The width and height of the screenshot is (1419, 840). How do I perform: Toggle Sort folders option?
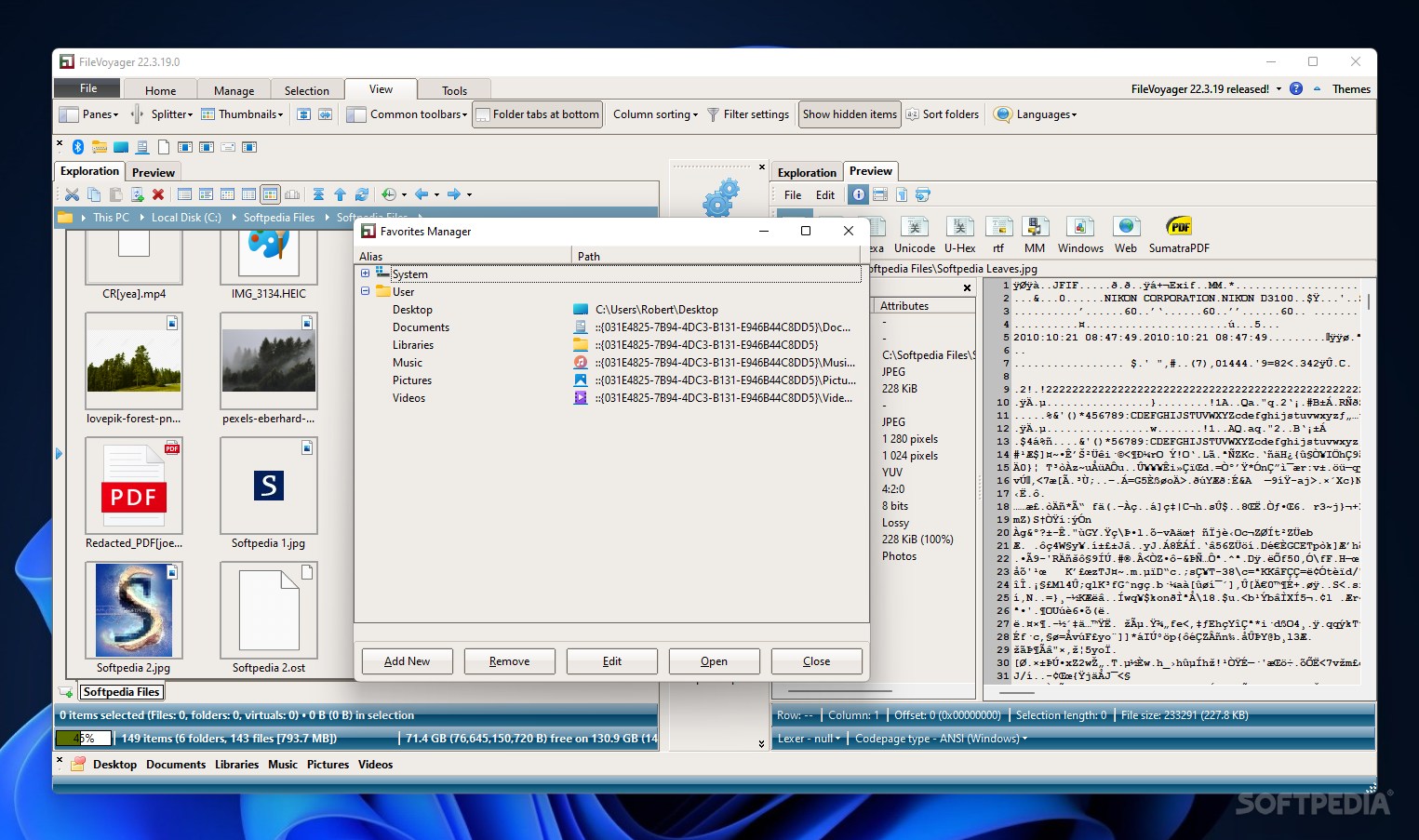[x=942, y=114]
